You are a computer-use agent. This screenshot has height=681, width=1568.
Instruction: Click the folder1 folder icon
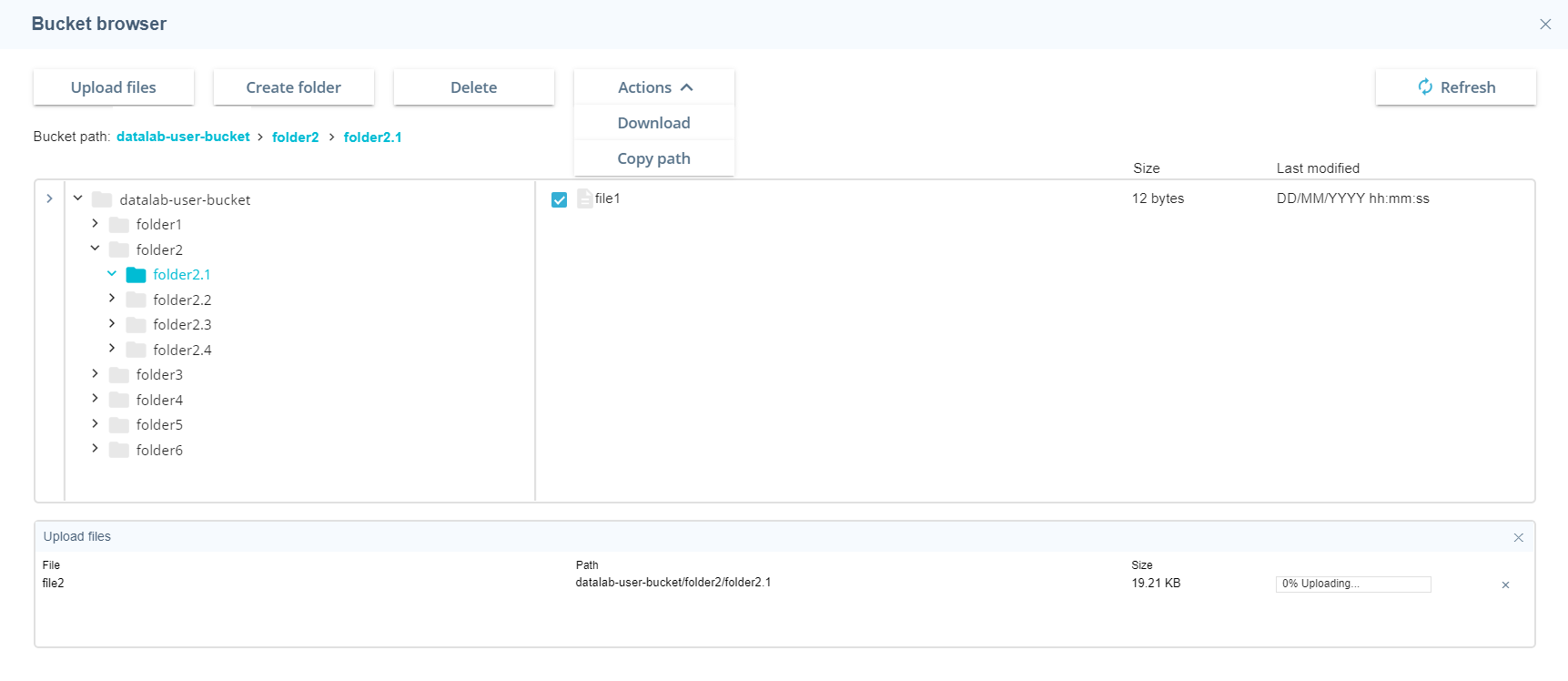(118, 225)
